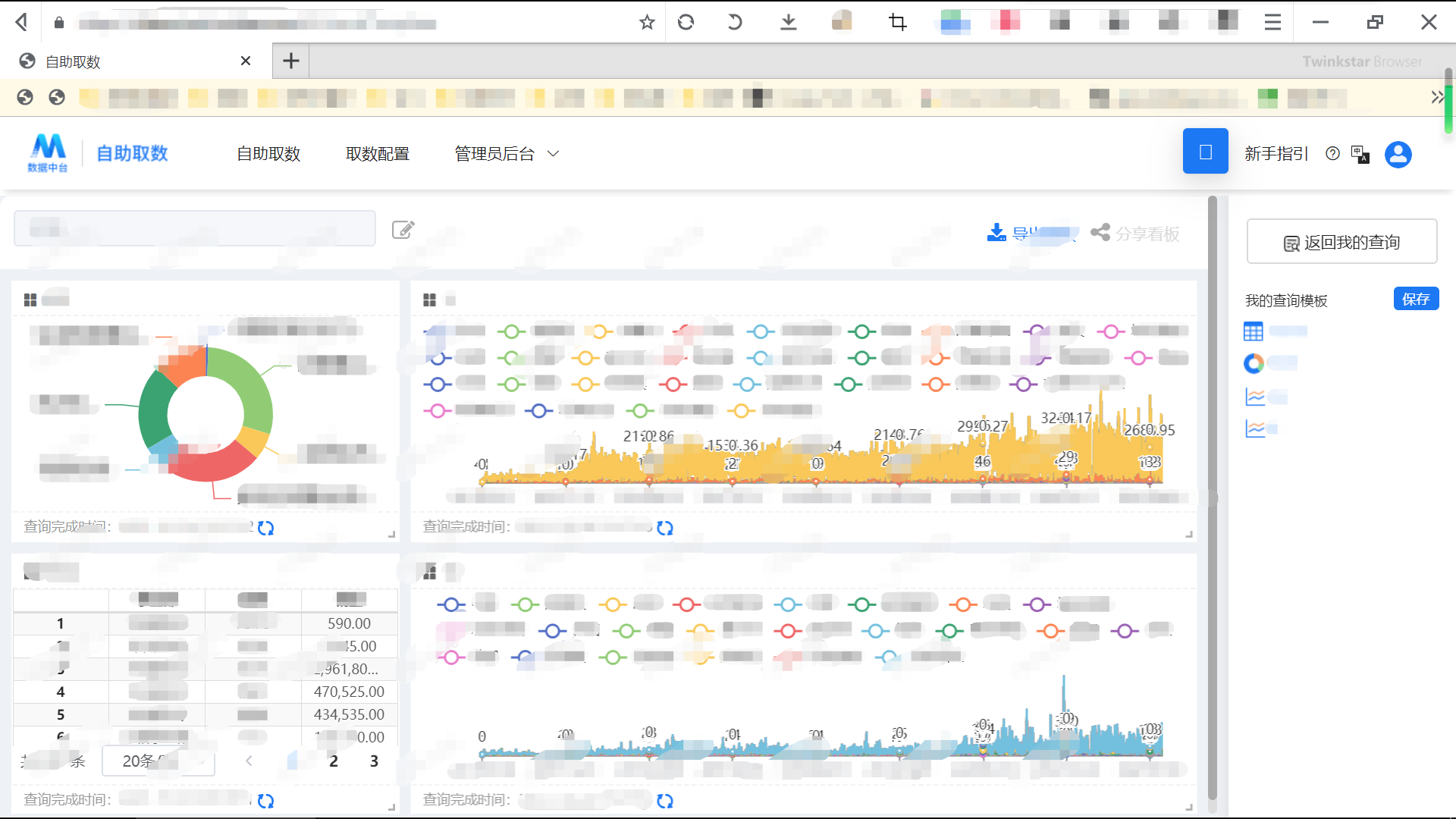Close the 自助取数 browser tab
This screenshot has width=1456, height=819.
pos(246,61)
